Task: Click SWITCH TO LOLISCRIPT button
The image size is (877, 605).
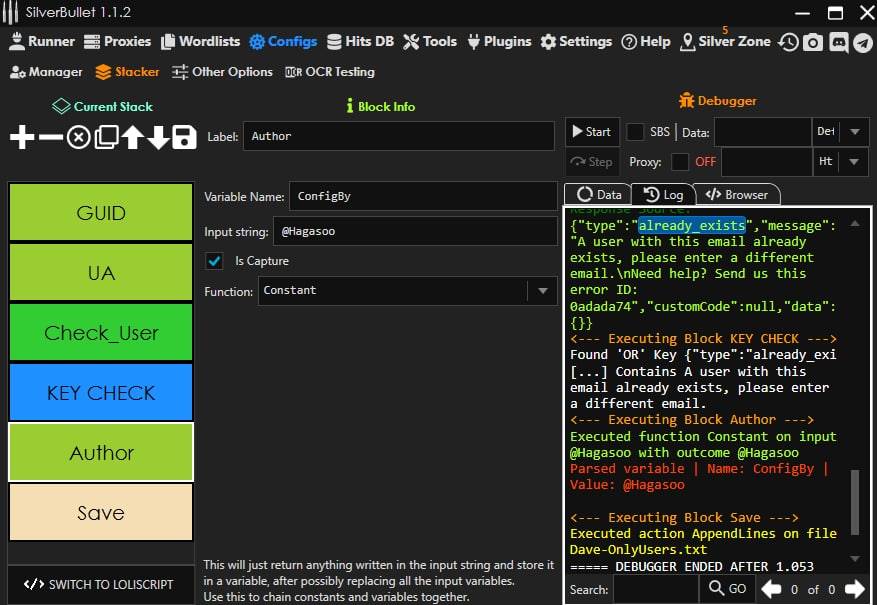Action: (x=98, y=585)
